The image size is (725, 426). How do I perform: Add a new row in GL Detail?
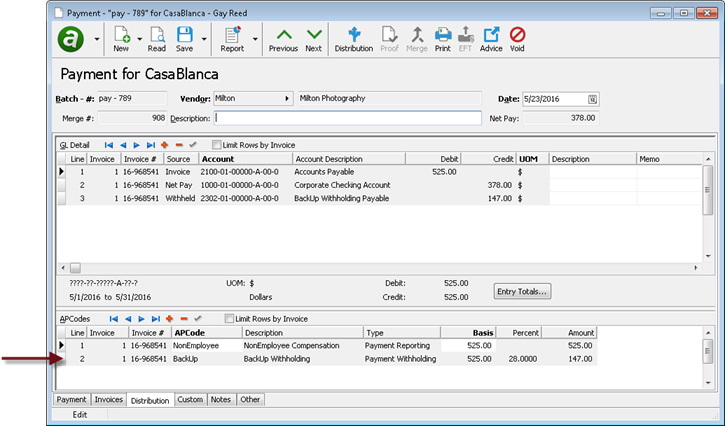[164, 145]
